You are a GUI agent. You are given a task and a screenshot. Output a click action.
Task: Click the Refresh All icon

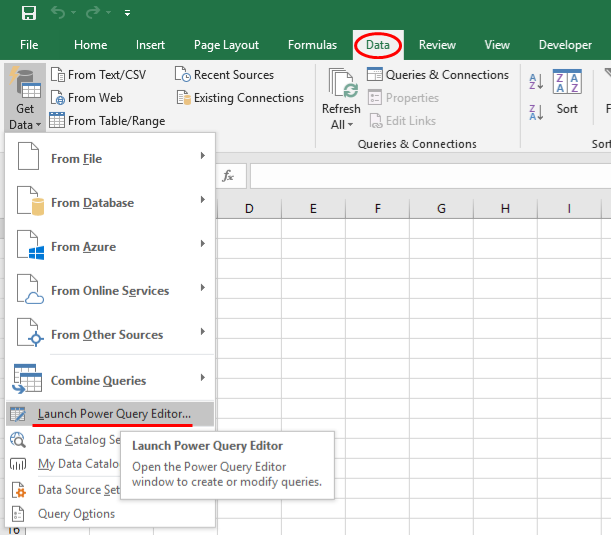pyautogui.click(x=343, y=83)
